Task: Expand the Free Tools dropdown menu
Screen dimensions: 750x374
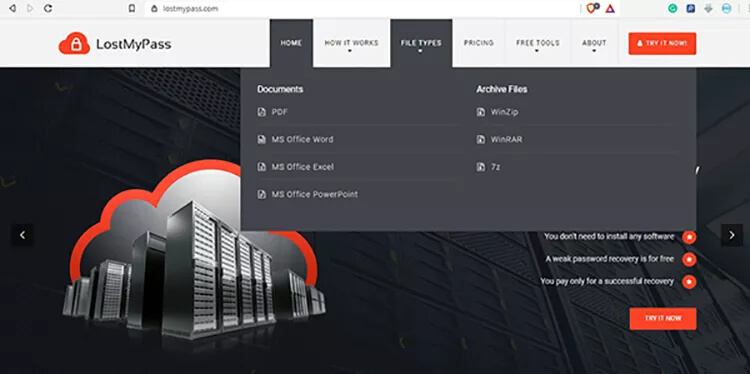Action: coord(538,43)
